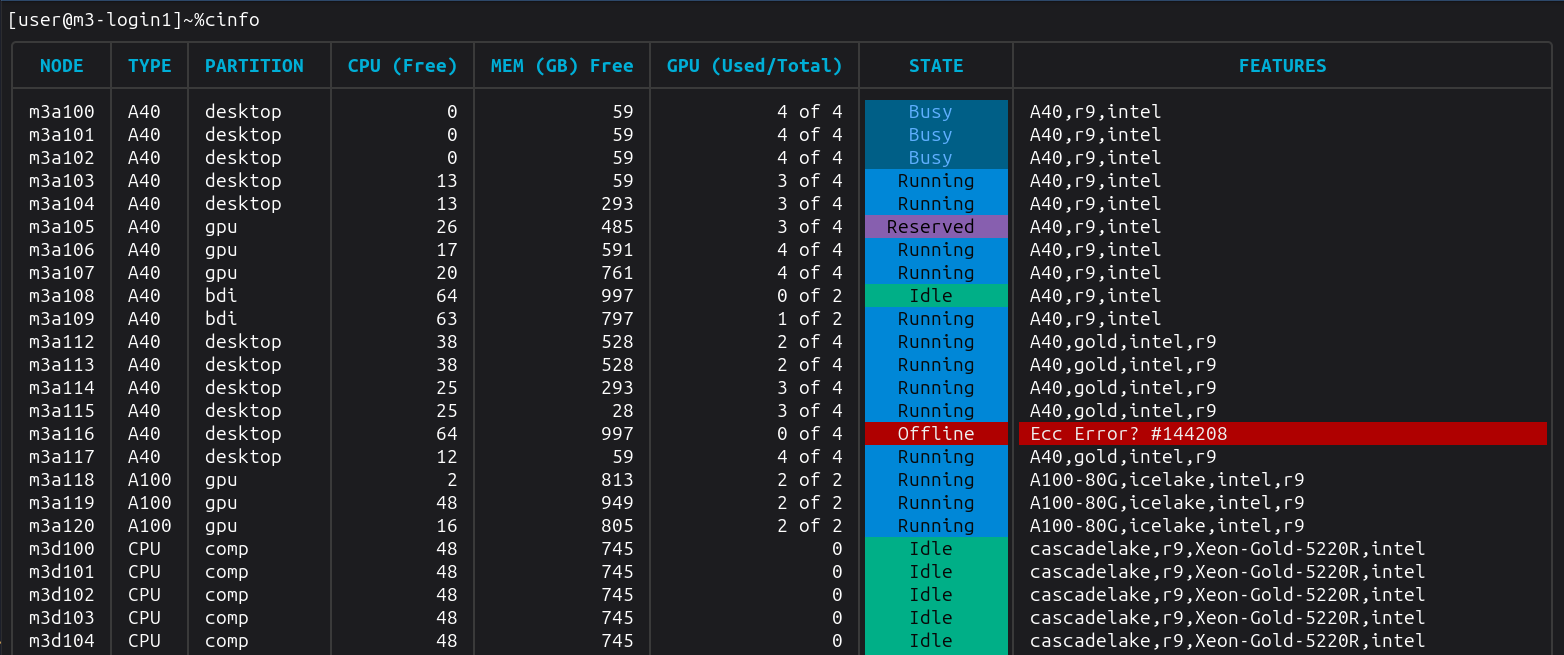Click the Busy state of m3a101

point(930,134)
